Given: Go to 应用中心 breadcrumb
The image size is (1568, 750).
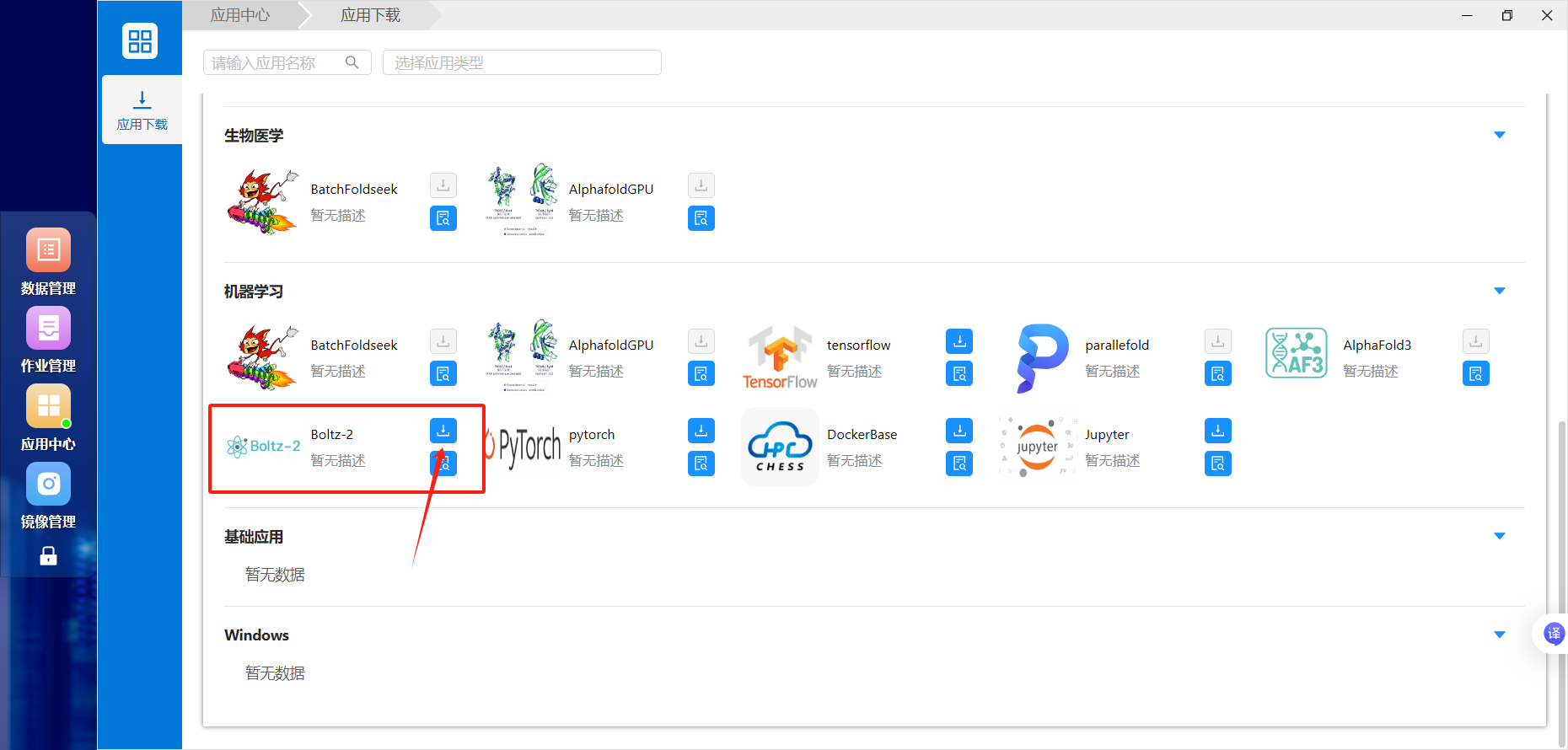Looking at the screenshot, I should pos(240,15).
